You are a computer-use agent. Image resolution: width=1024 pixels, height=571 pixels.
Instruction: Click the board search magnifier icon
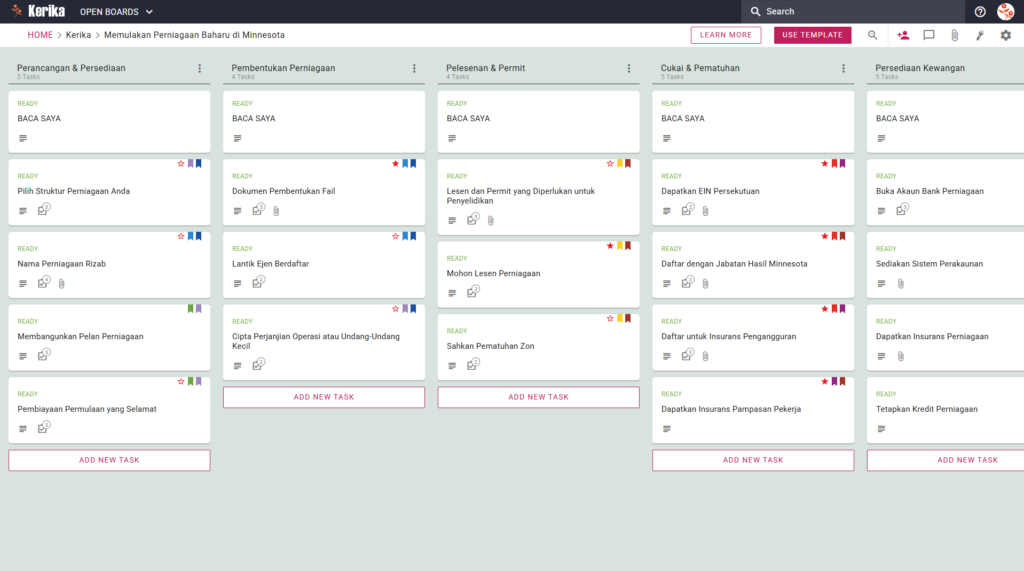(x=872, y=35)
